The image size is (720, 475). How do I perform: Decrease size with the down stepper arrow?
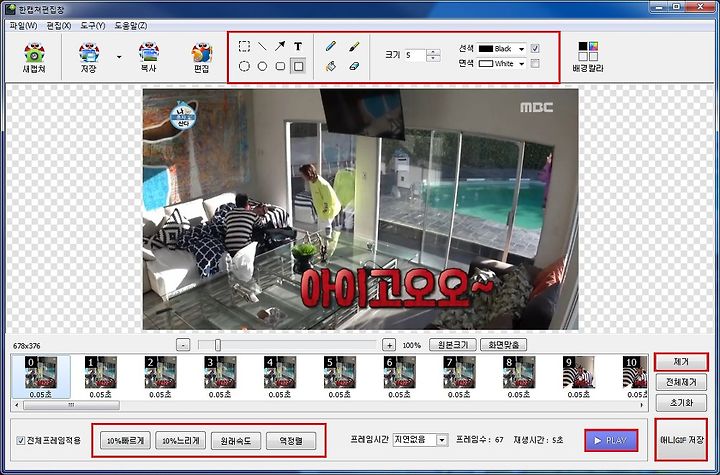click(433, 58)
